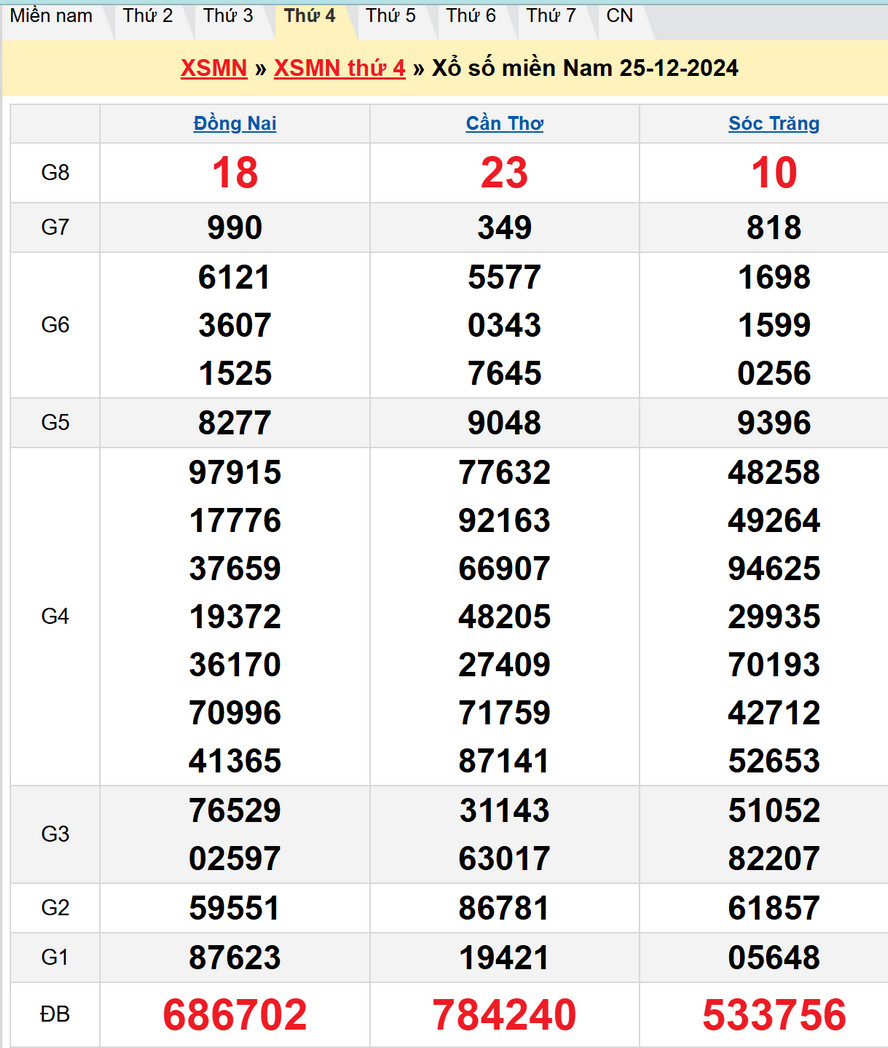Go to the Thứ 5 tab
The height and width of the screenshot is (1048, 888).
click(390, 16)
